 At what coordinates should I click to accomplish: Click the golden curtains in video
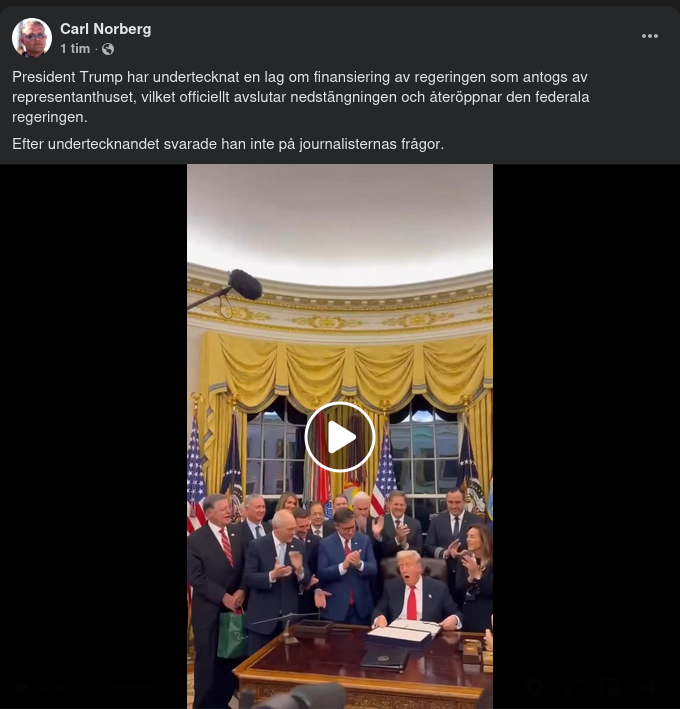pyautogui.click(x=346, y=369)
